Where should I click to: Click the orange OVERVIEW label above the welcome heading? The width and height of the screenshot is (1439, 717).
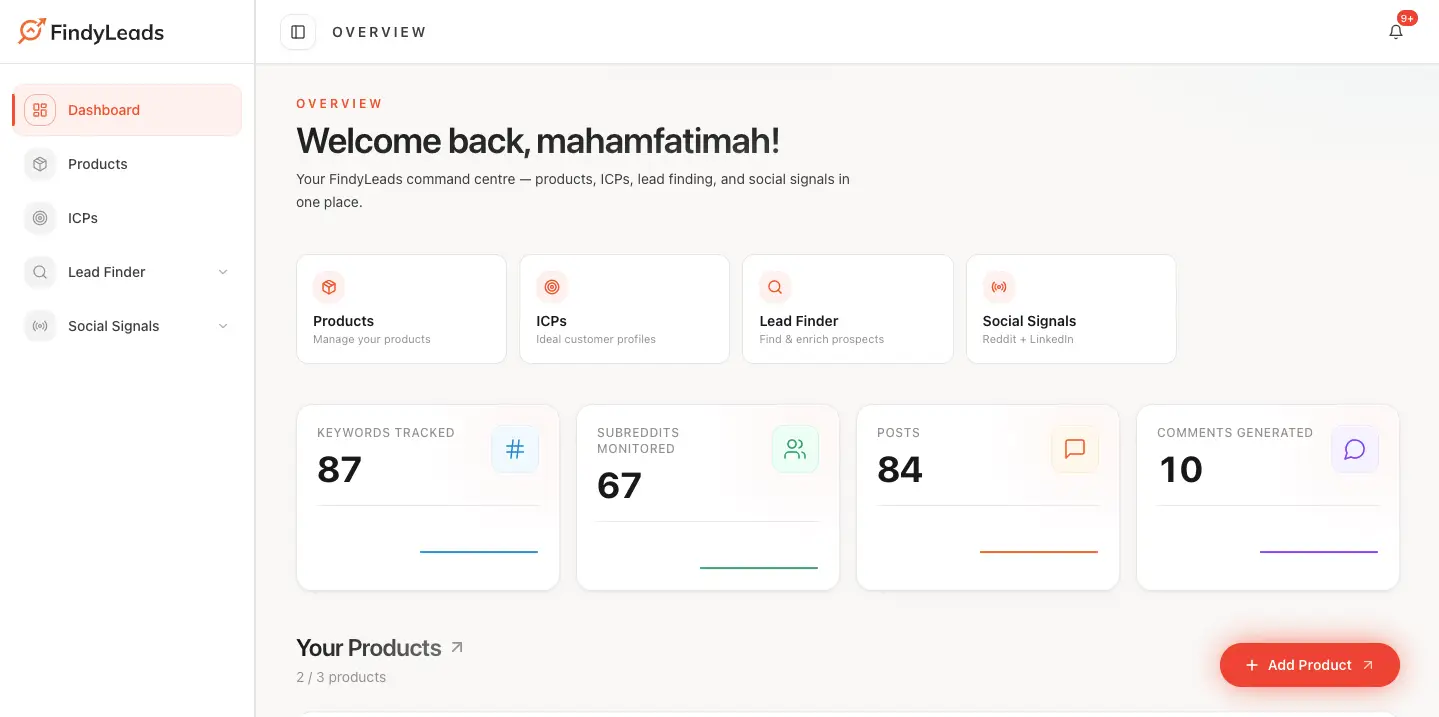click(x=339, y=104)
